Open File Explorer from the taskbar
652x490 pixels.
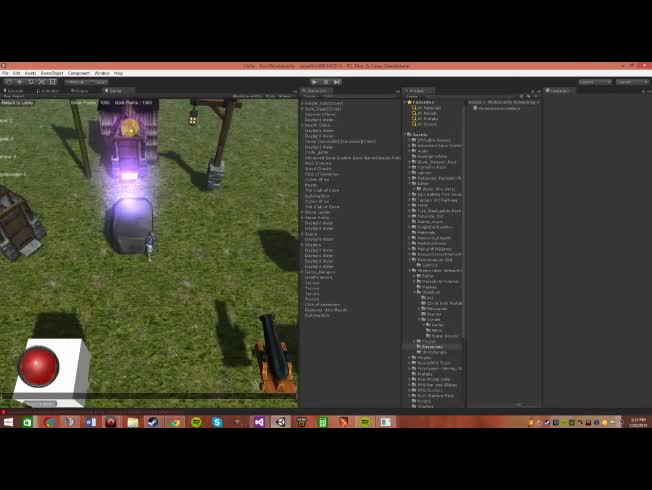[x=133, y=423]
